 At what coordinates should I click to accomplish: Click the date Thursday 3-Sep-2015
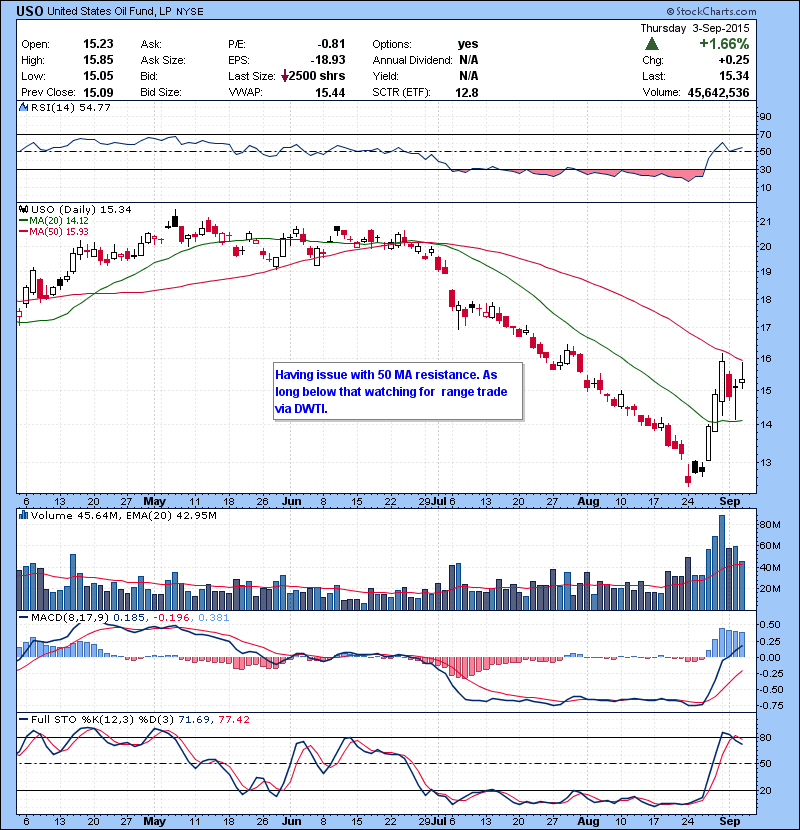coord(695,28)
